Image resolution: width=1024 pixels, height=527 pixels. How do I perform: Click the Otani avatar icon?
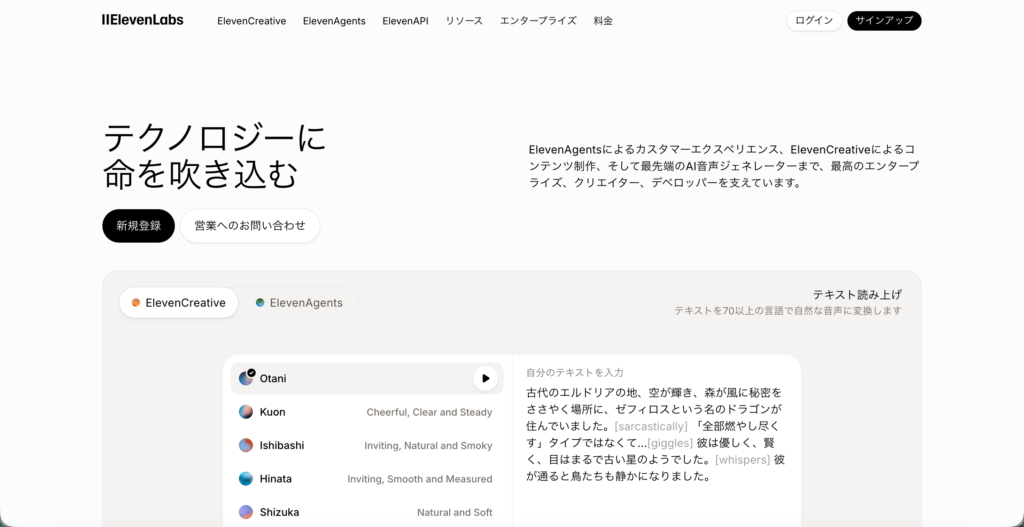point(246,378)
